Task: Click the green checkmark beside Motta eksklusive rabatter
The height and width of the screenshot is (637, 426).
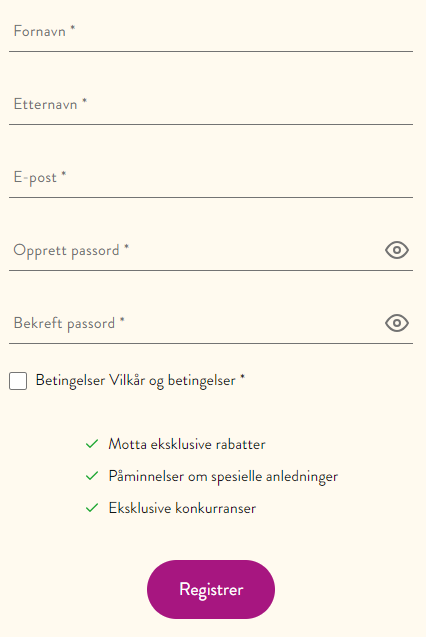Action: click(92, 444)
